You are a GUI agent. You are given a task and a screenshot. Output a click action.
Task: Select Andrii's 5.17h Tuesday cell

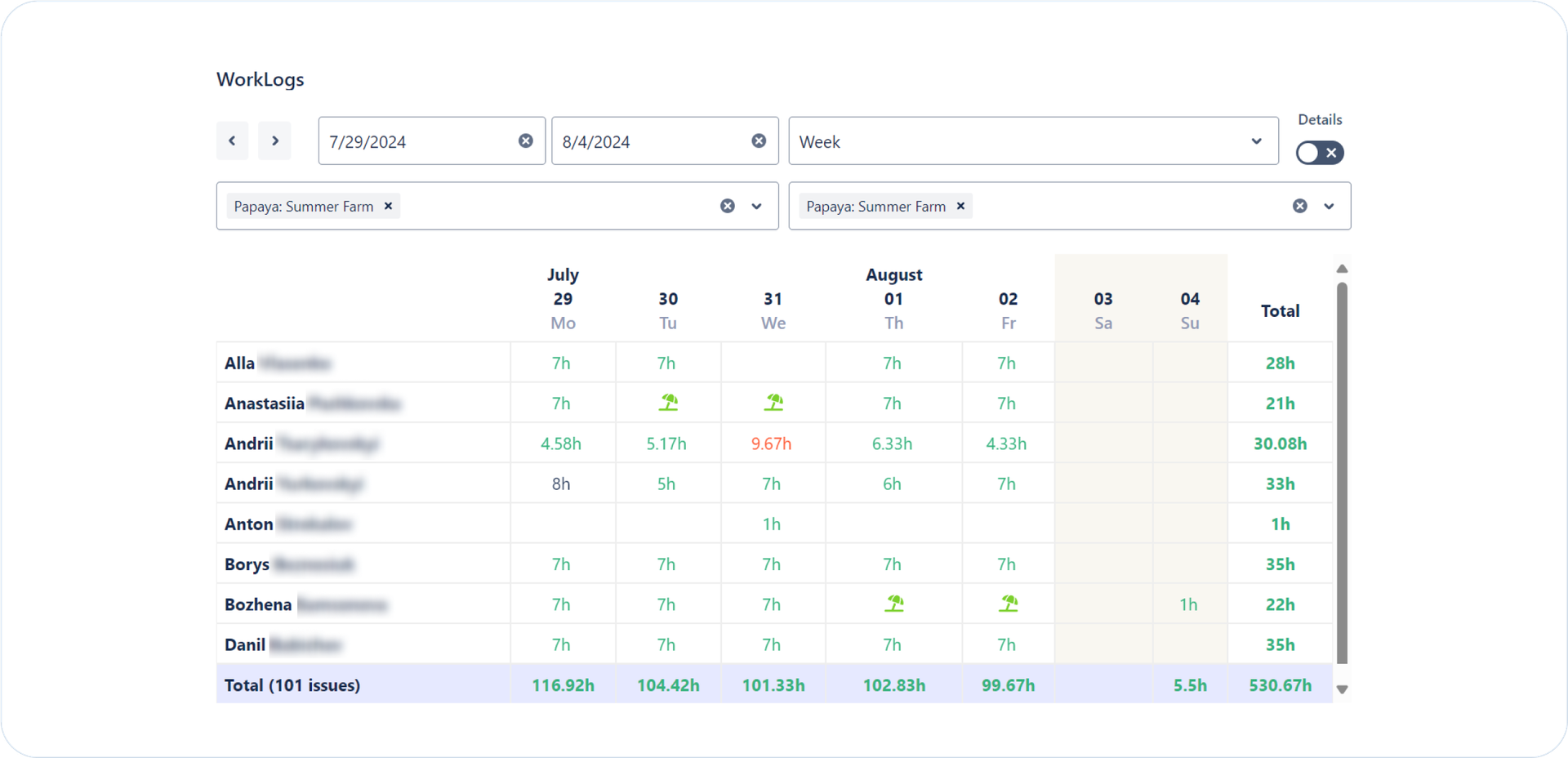coord(666,444)
